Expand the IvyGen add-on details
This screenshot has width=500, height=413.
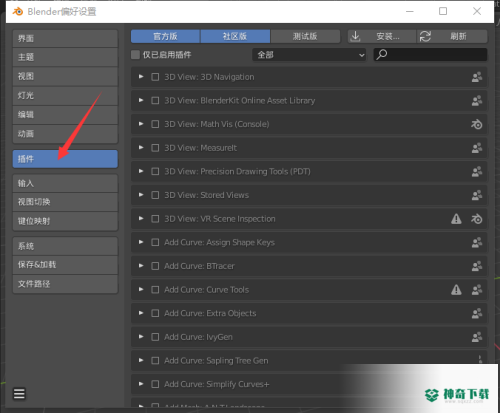(141, 337)
